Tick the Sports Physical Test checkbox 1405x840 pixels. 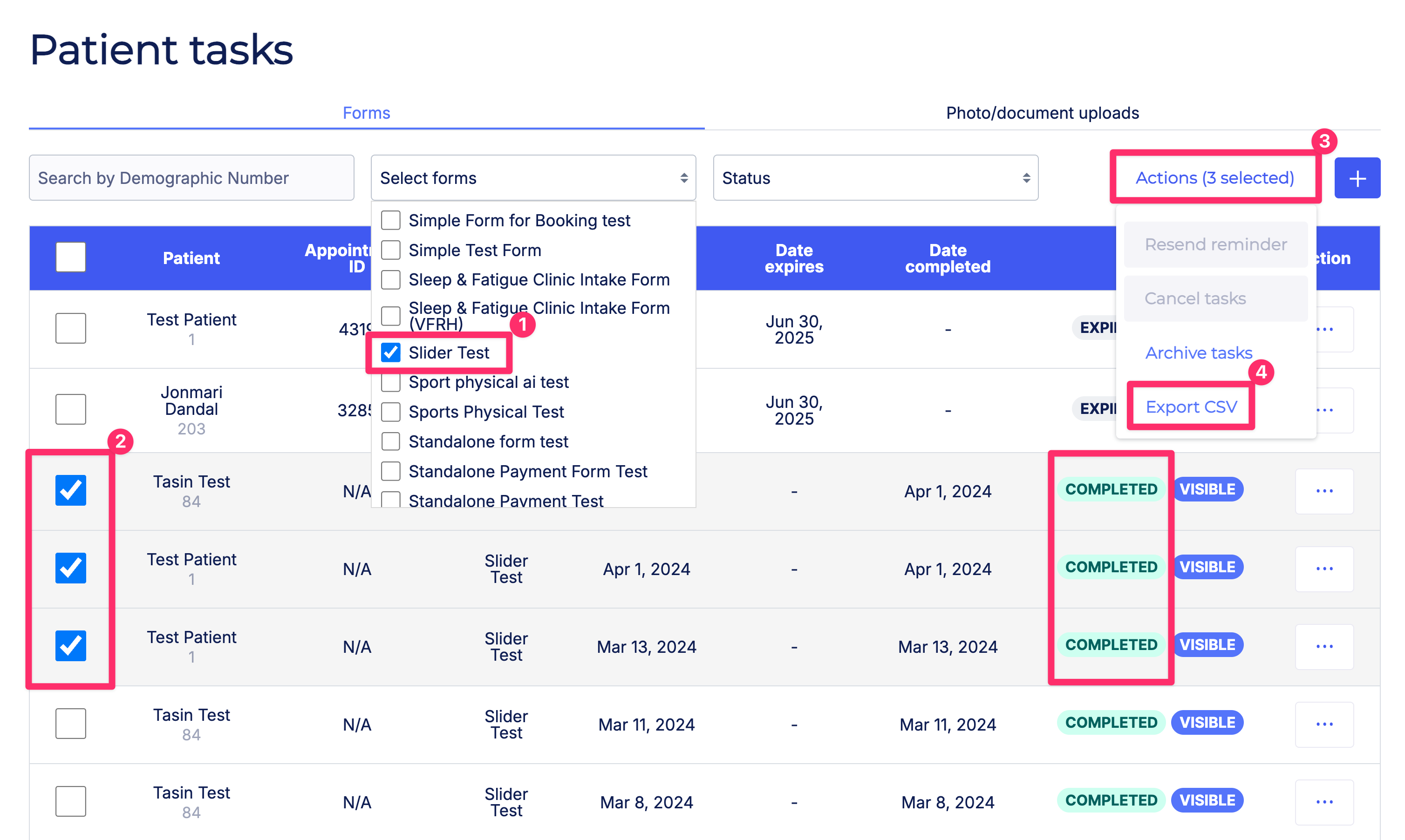(391, 412)
